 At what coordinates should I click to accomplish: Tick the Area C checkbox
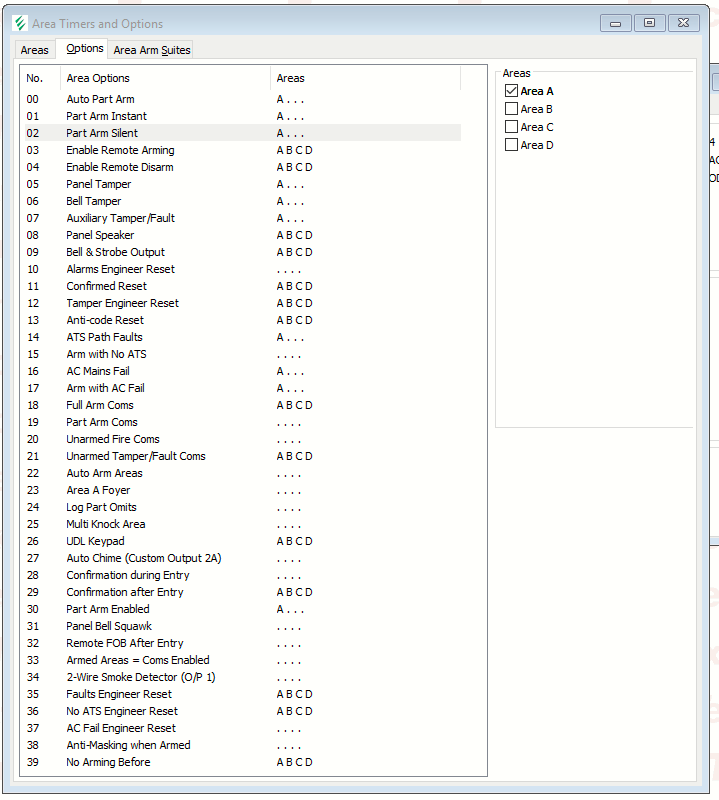pyautogui.click(x=512, y=127)
